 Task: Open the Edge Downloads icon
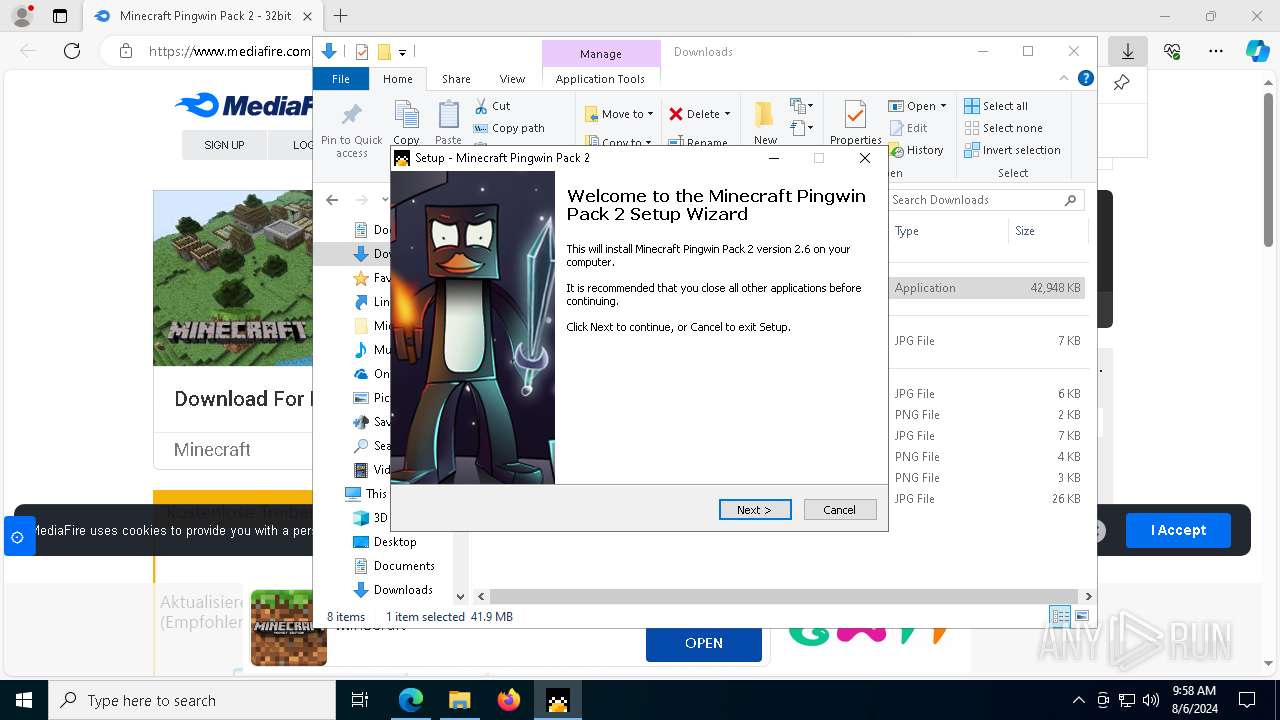(1128, 51)
